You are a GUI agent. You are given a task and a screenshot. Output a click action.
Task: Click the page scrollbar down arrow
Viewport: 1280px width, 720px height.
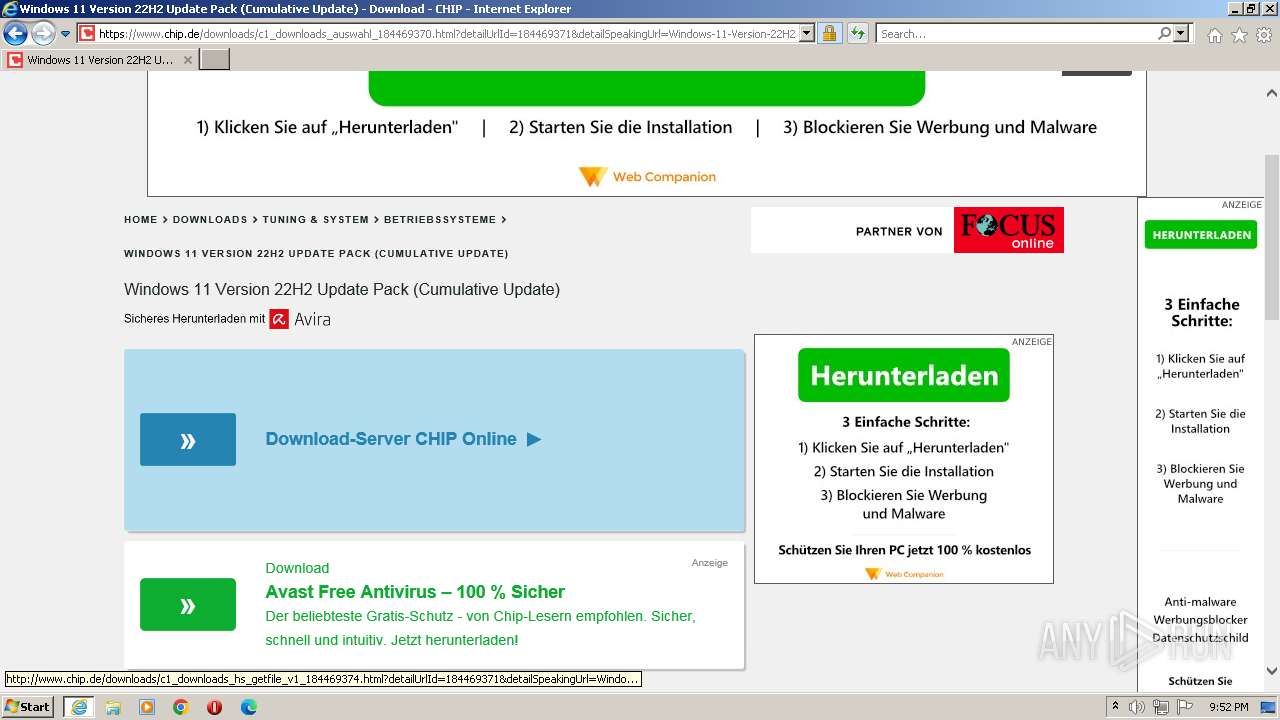[x=1272, y=671]
